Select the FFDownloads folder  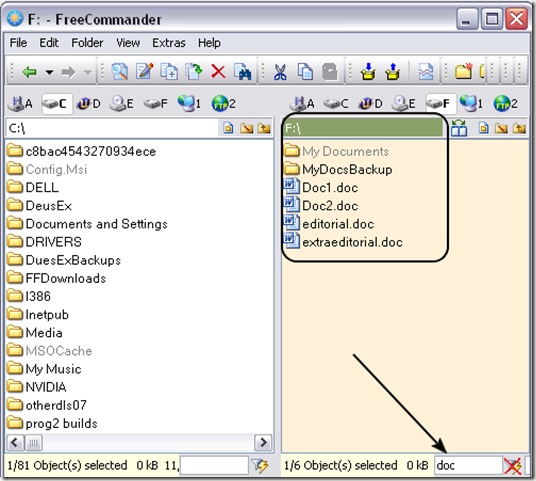[x=57, y=278]
